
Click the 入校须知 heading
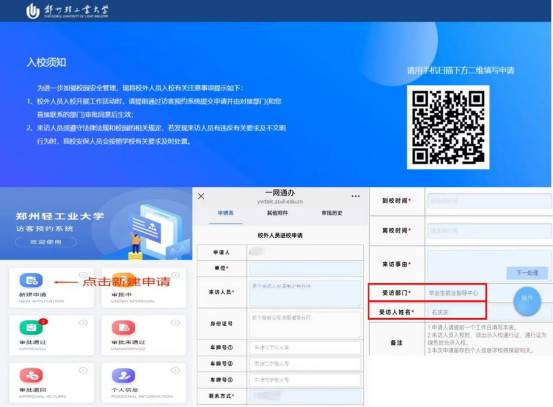coord(47,62)
